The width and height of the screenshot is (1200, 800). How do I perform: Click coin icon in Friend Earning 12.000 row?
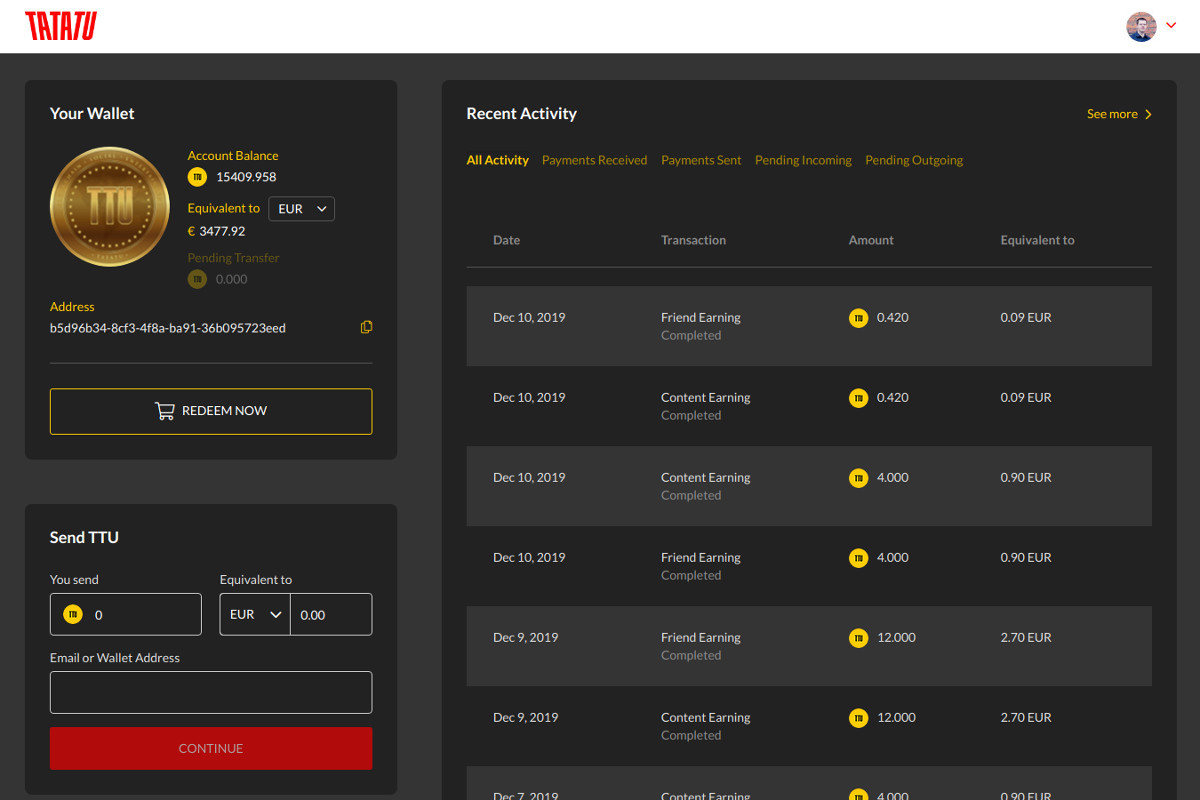coord(858,638)
